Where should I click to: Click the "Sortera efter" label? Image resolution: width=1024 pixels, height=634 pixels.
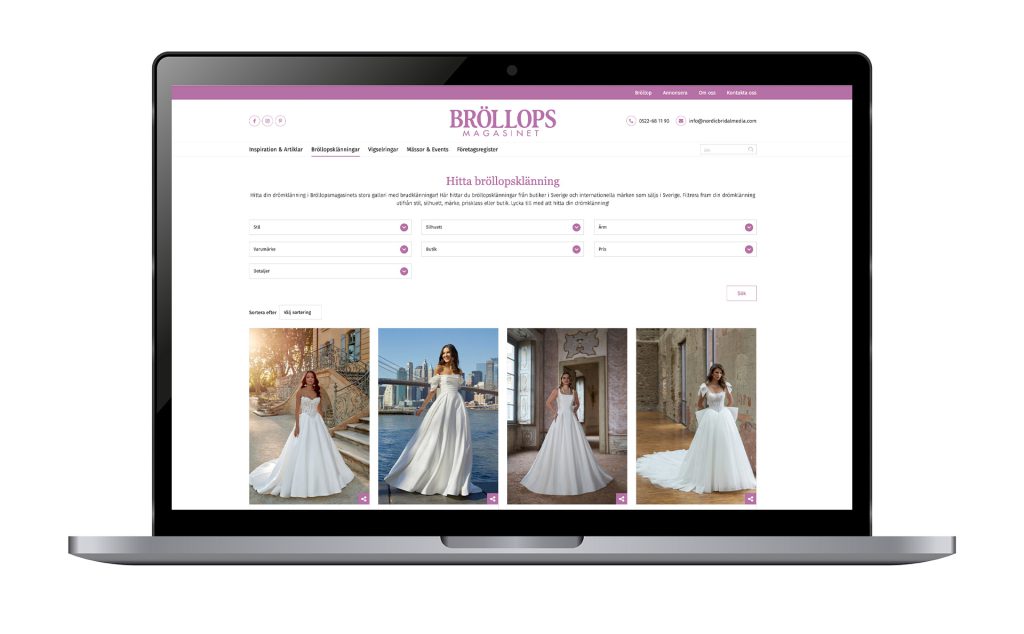263,312
